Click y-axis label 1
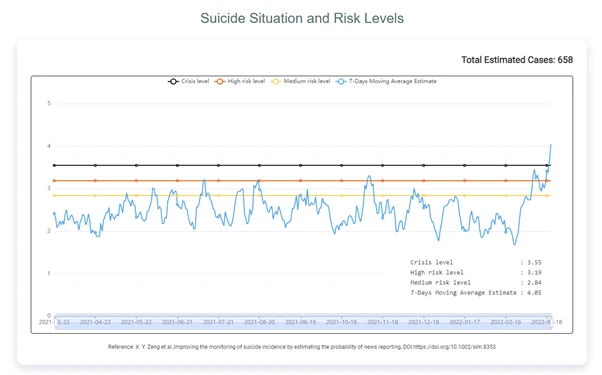This screenshot has height=375, width=602. 49,273
